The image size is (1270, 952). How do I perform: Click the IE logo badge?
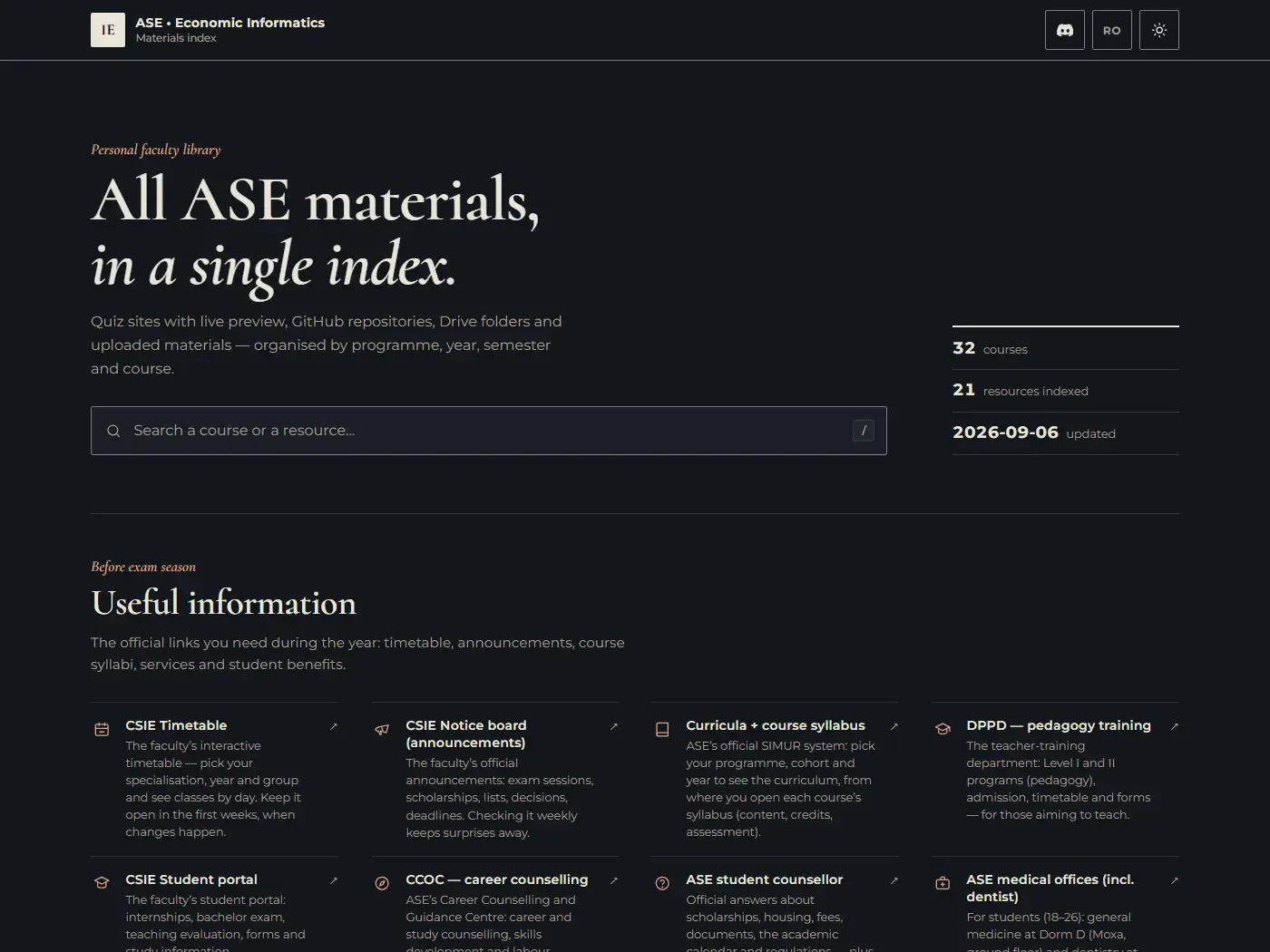[108, 30]
